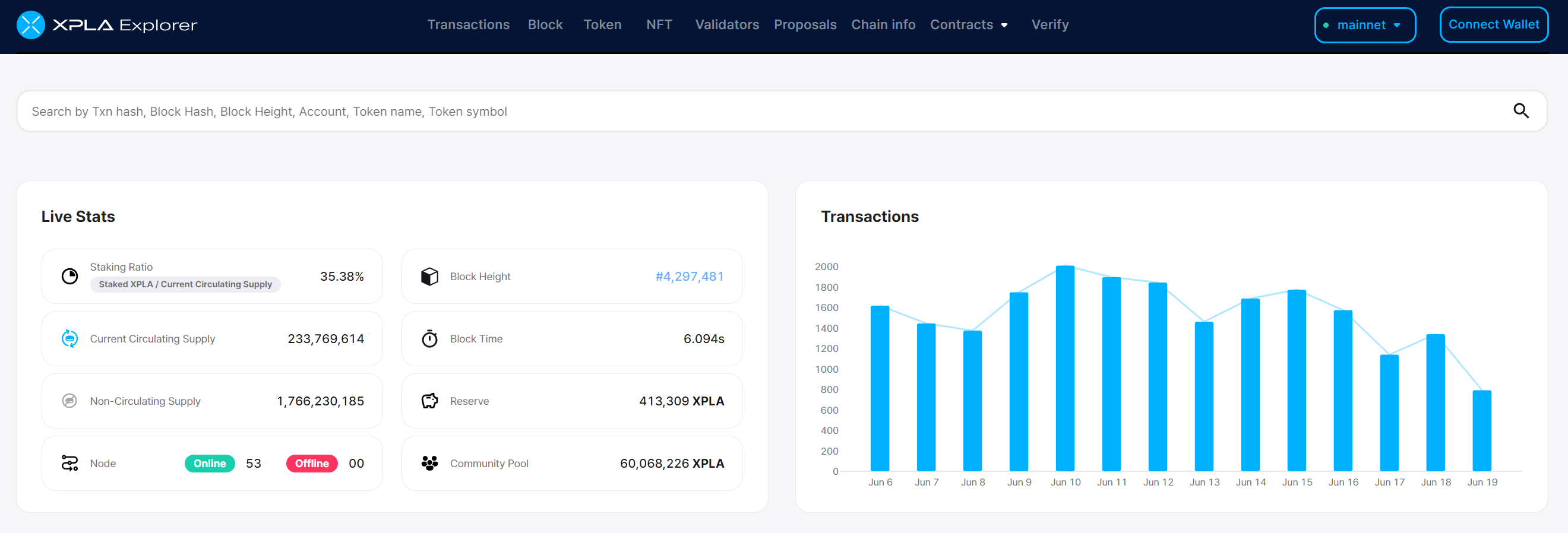This screenshot has height=533, width=1568.
Task: Click the Connect Wallet button
Action: pyautogui.click(x=1493, y=25)
